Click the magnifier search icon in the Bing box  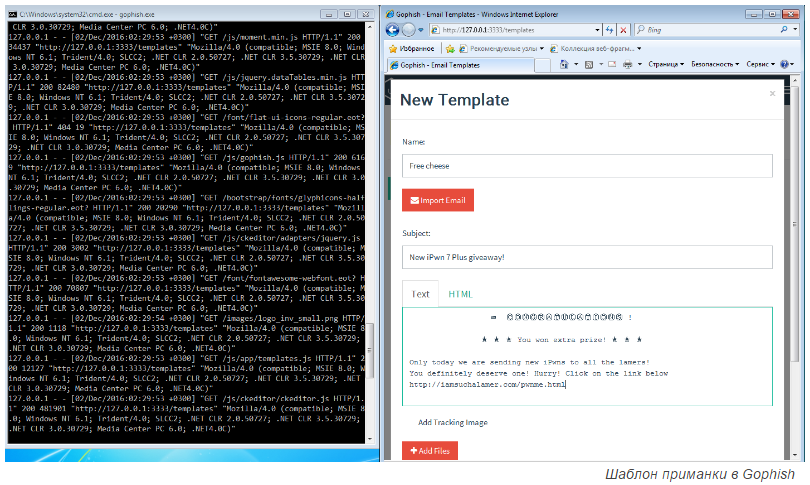pos(784,30)
